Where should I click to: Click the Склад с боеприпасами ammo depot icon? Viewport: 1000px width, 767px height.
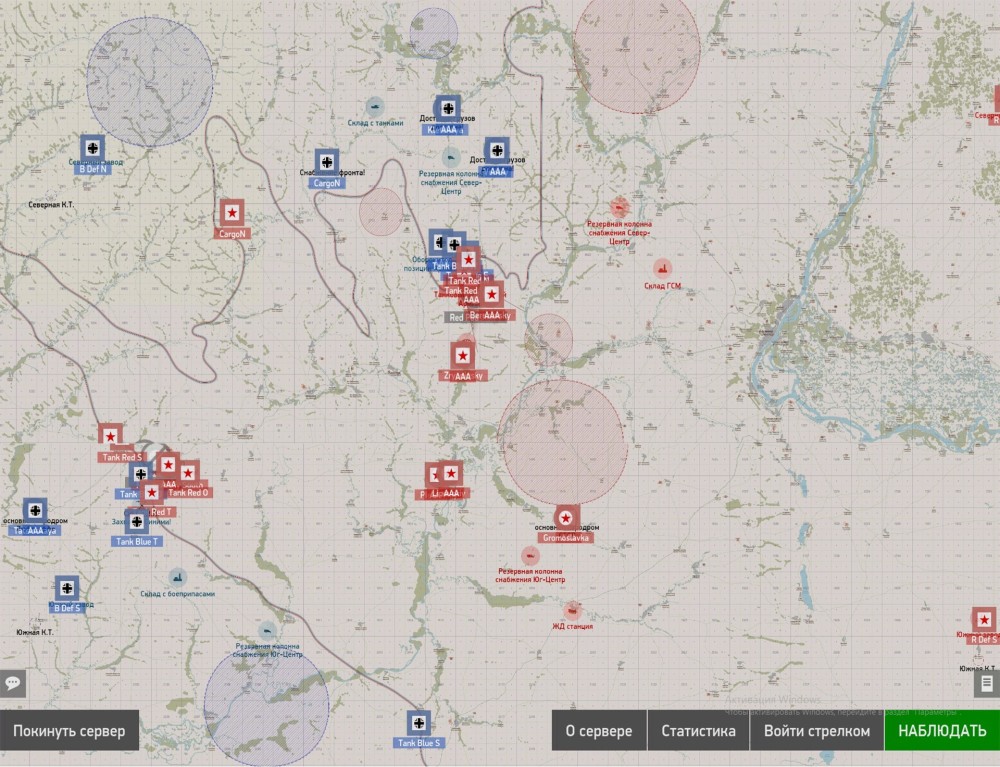(177, 577)
